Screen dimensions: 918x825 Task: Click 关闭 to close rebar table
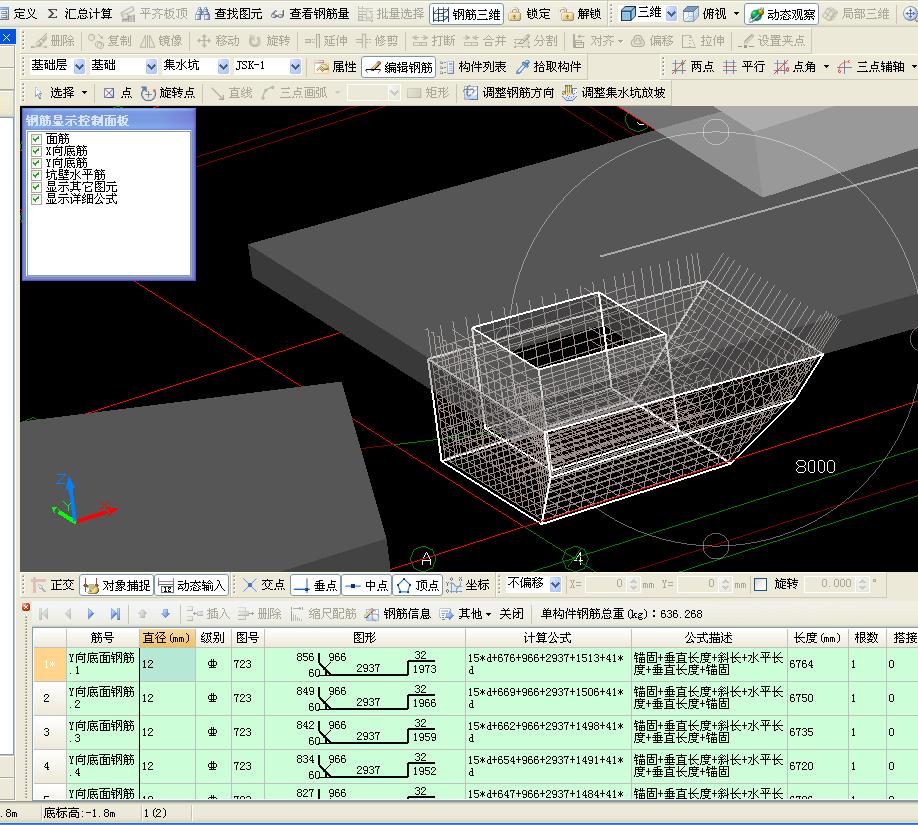pos(511,614)
